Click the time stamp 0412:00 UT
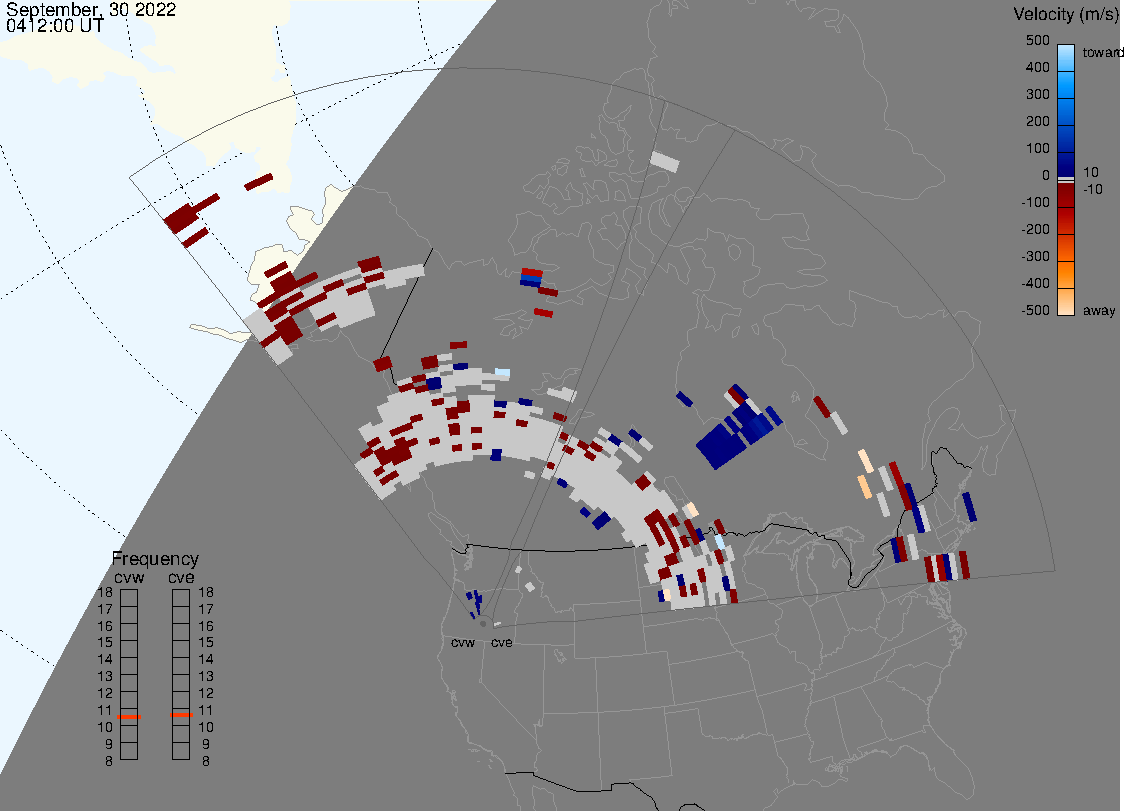1124x811 pixels. click(55, 25)
